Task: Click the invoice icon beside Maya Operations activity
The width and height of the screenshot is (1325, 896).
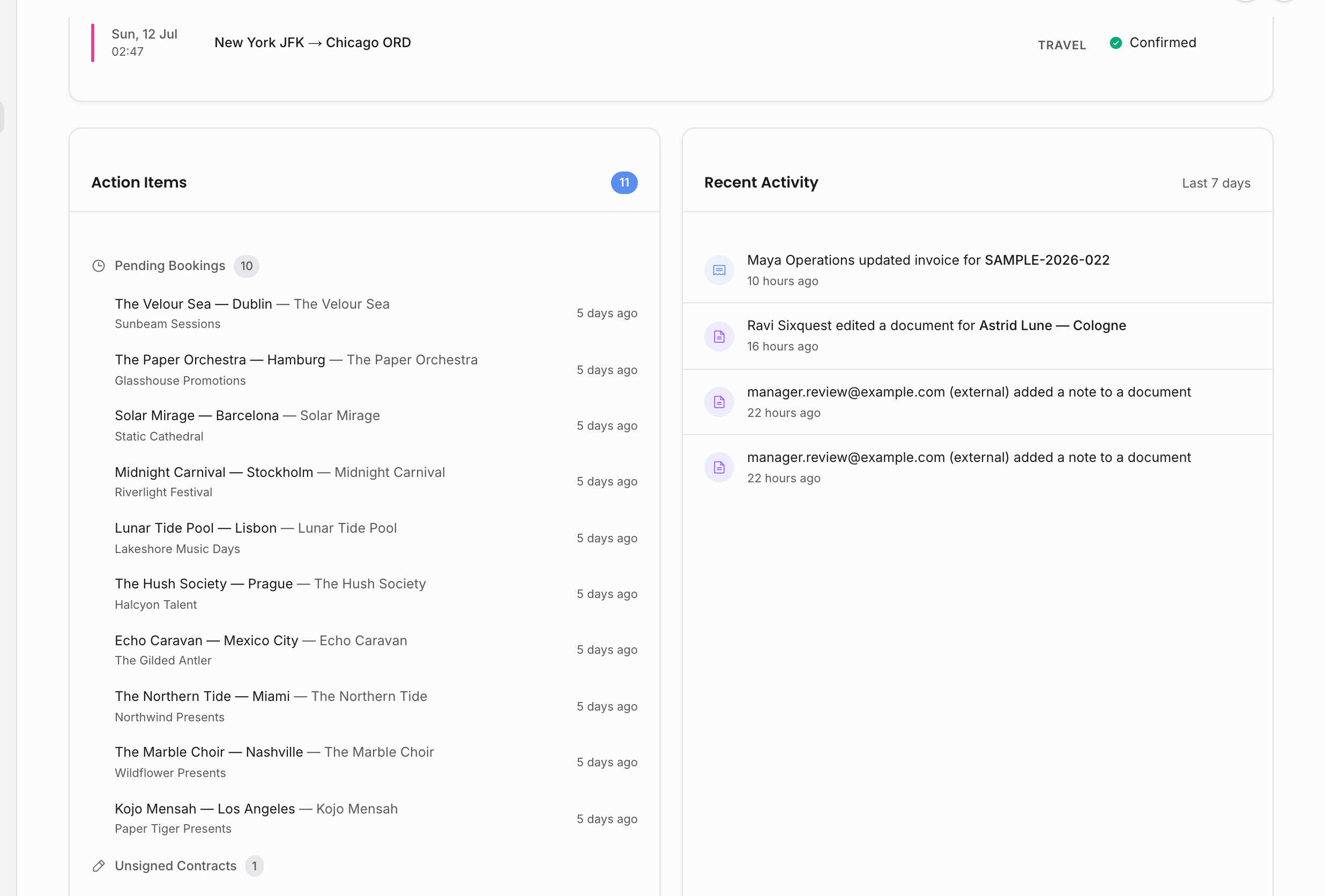Action: [719, 270]
